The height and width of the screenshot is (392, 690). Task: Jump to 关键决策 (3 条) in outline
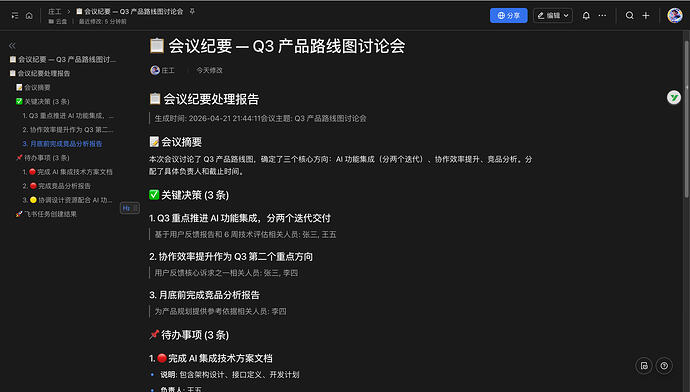43,102
